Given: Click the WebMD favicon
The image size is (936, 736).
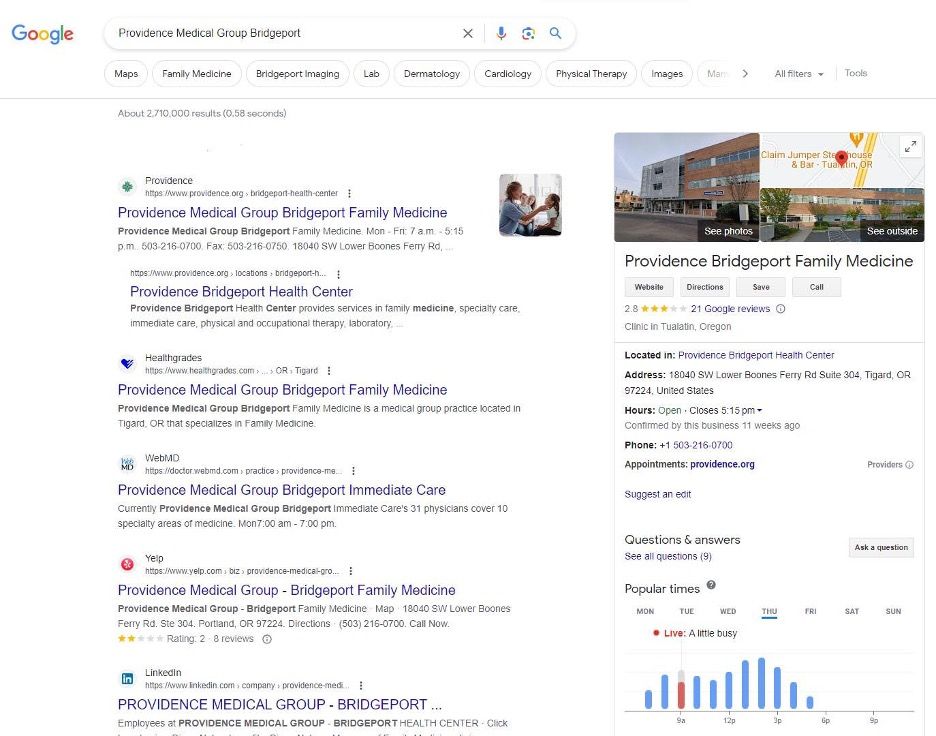Looking at the screenshot, I should coord(127,464).
